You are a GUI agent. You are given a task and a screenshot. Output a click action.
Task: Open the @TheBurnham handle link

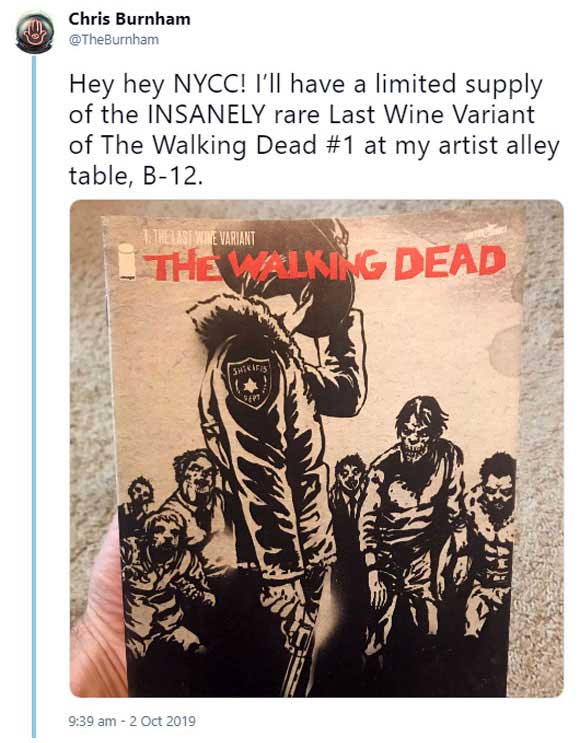coord(114,40)
